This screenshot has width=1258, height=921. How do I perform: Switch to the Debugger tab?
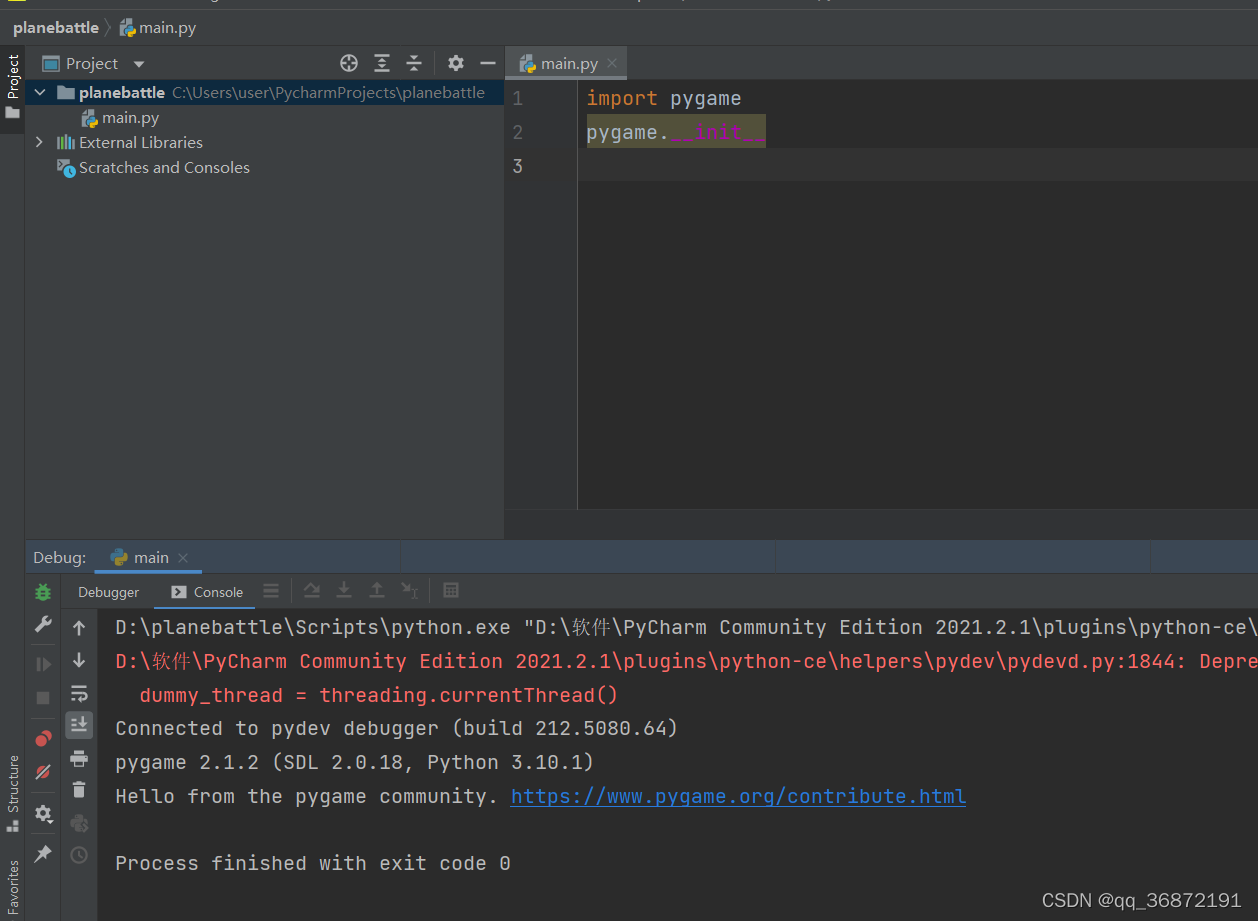click(109, 592)
